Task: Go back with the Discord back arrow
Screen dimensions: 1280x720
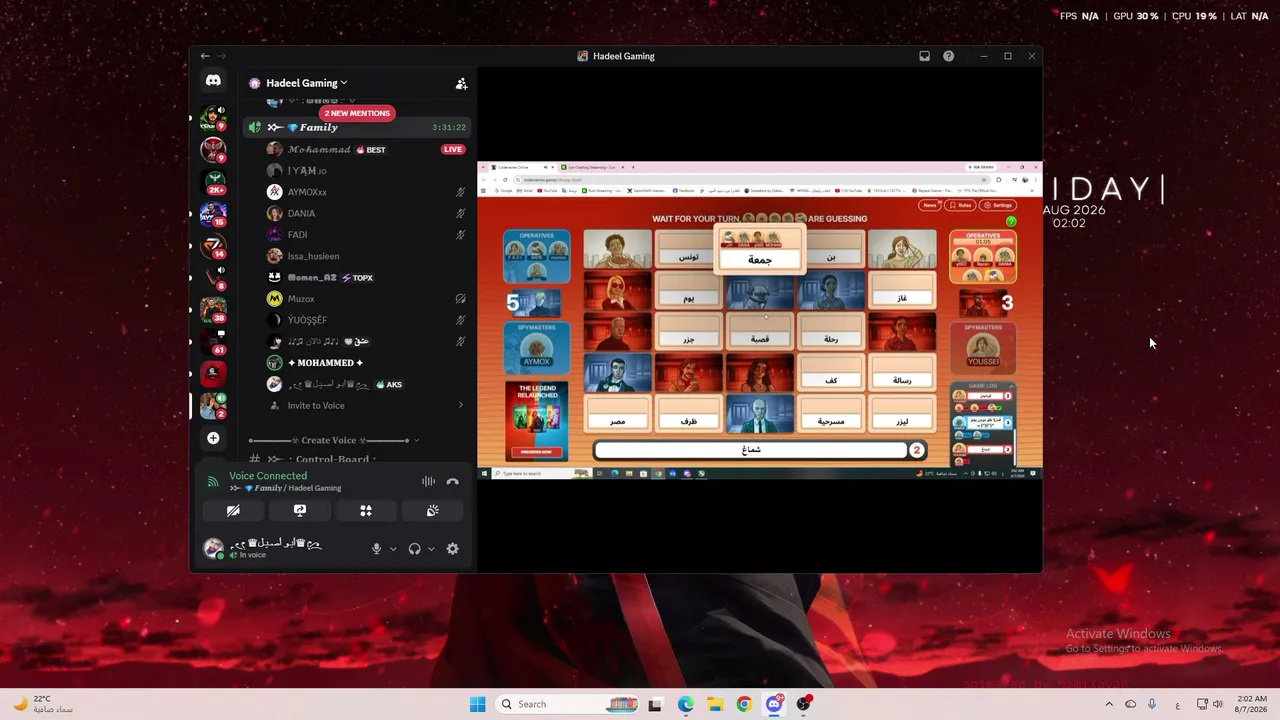Action: pos(205,56)
